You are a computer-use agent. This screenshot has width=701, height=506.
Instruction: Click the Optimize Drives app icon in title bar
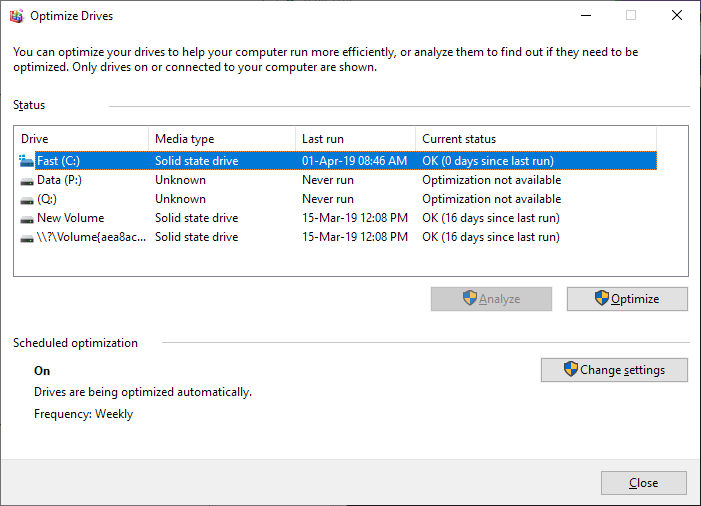point(15,15)
